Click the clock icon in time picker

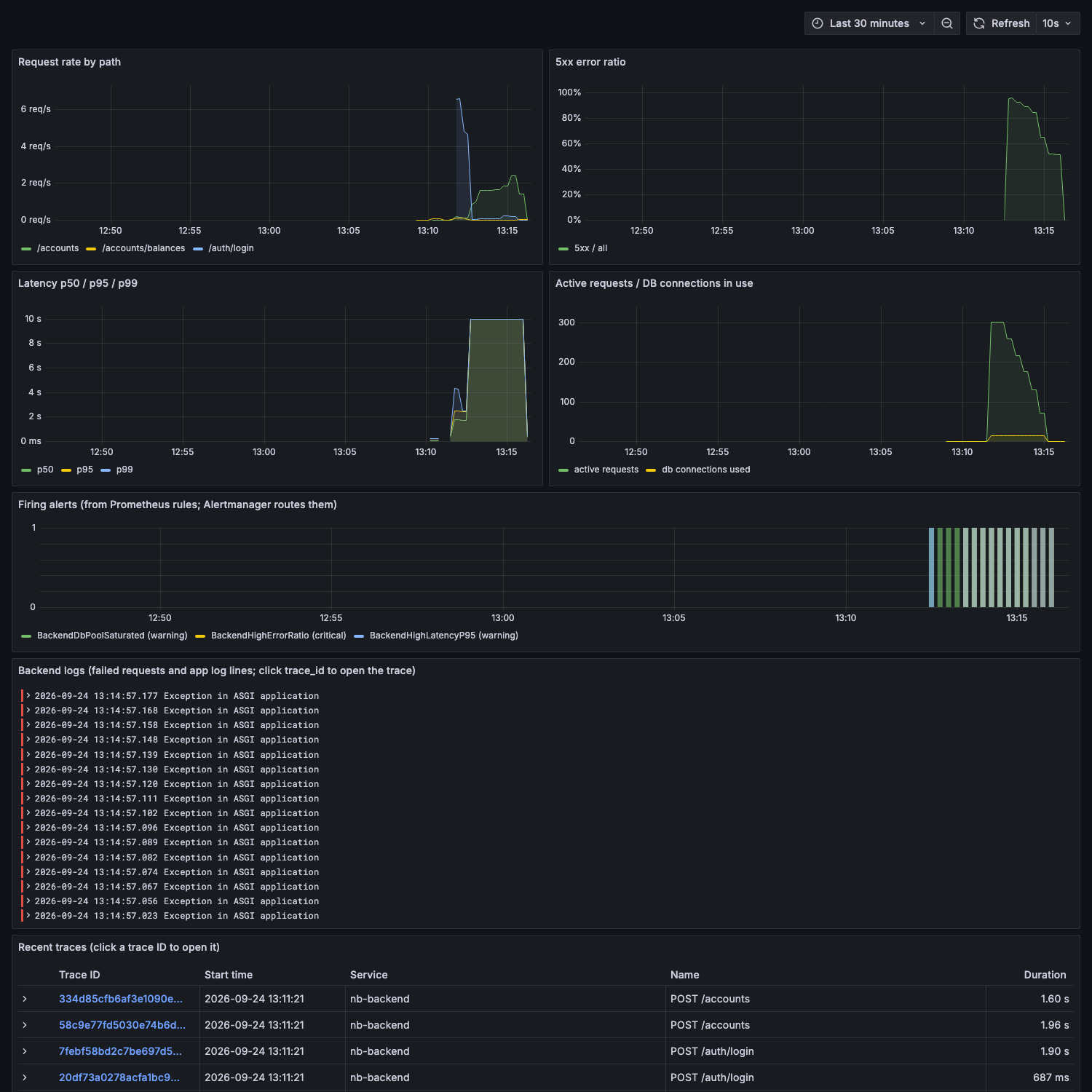pos(818,23)
